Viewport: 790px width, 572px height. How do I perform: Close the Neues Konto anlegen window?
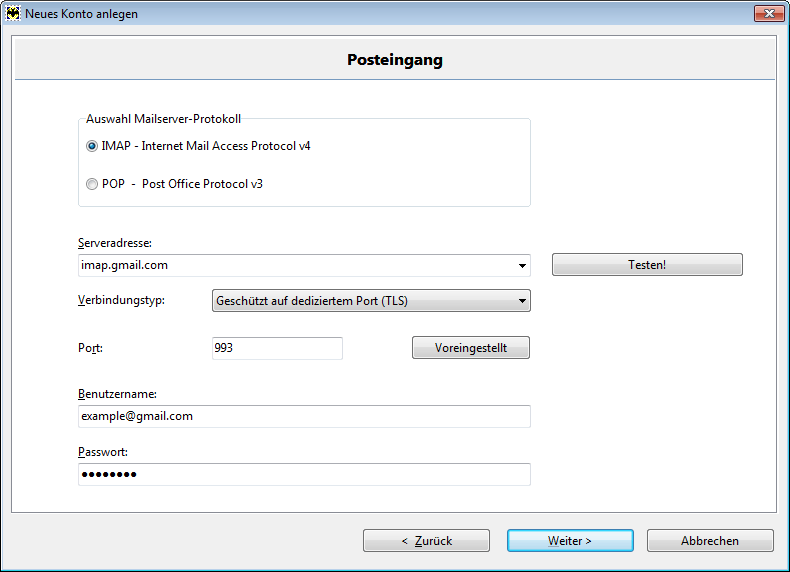tap(769, 14)
